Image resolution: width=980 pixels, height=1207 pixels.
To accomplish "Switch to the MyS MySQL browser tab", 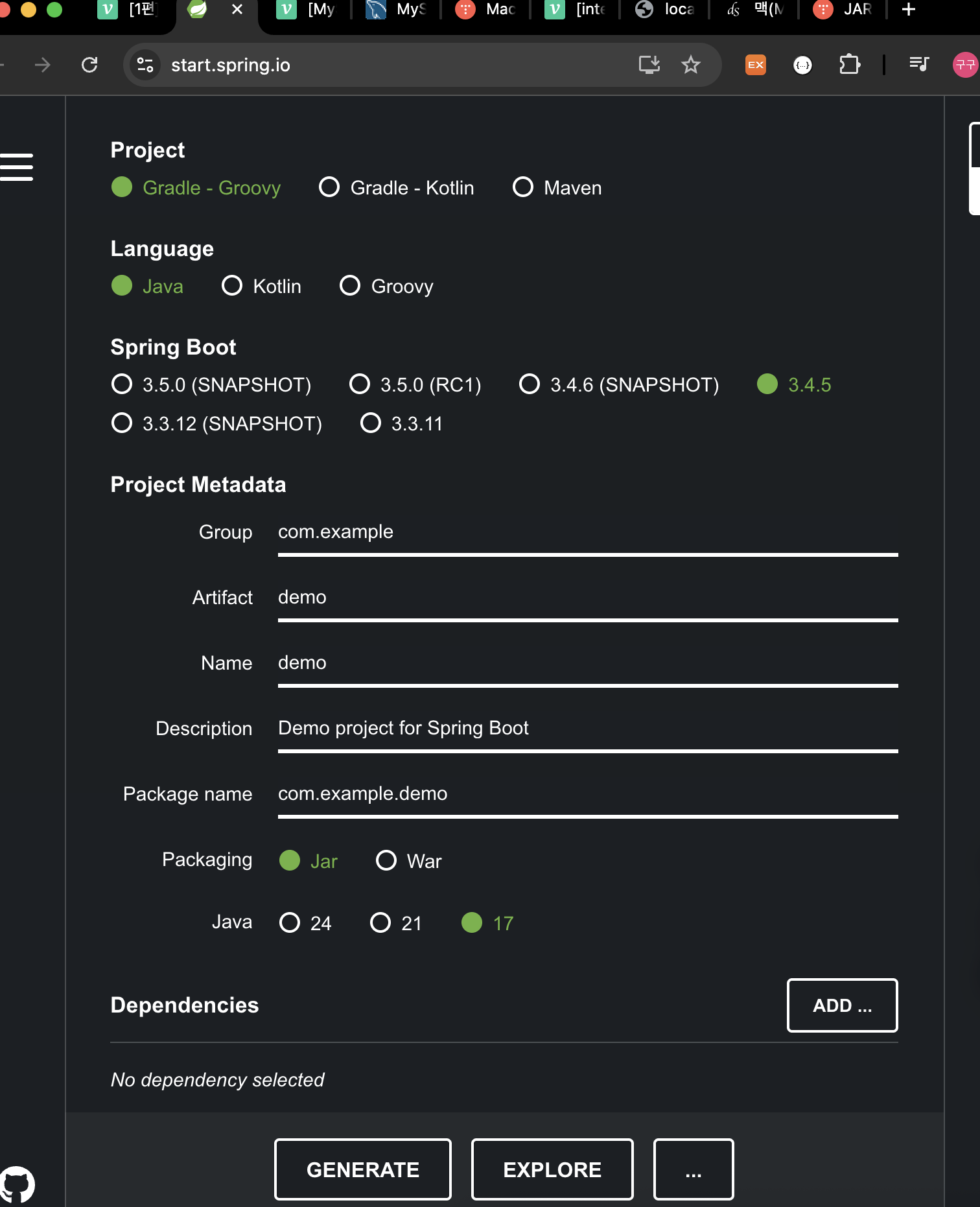I will (397, 10).
